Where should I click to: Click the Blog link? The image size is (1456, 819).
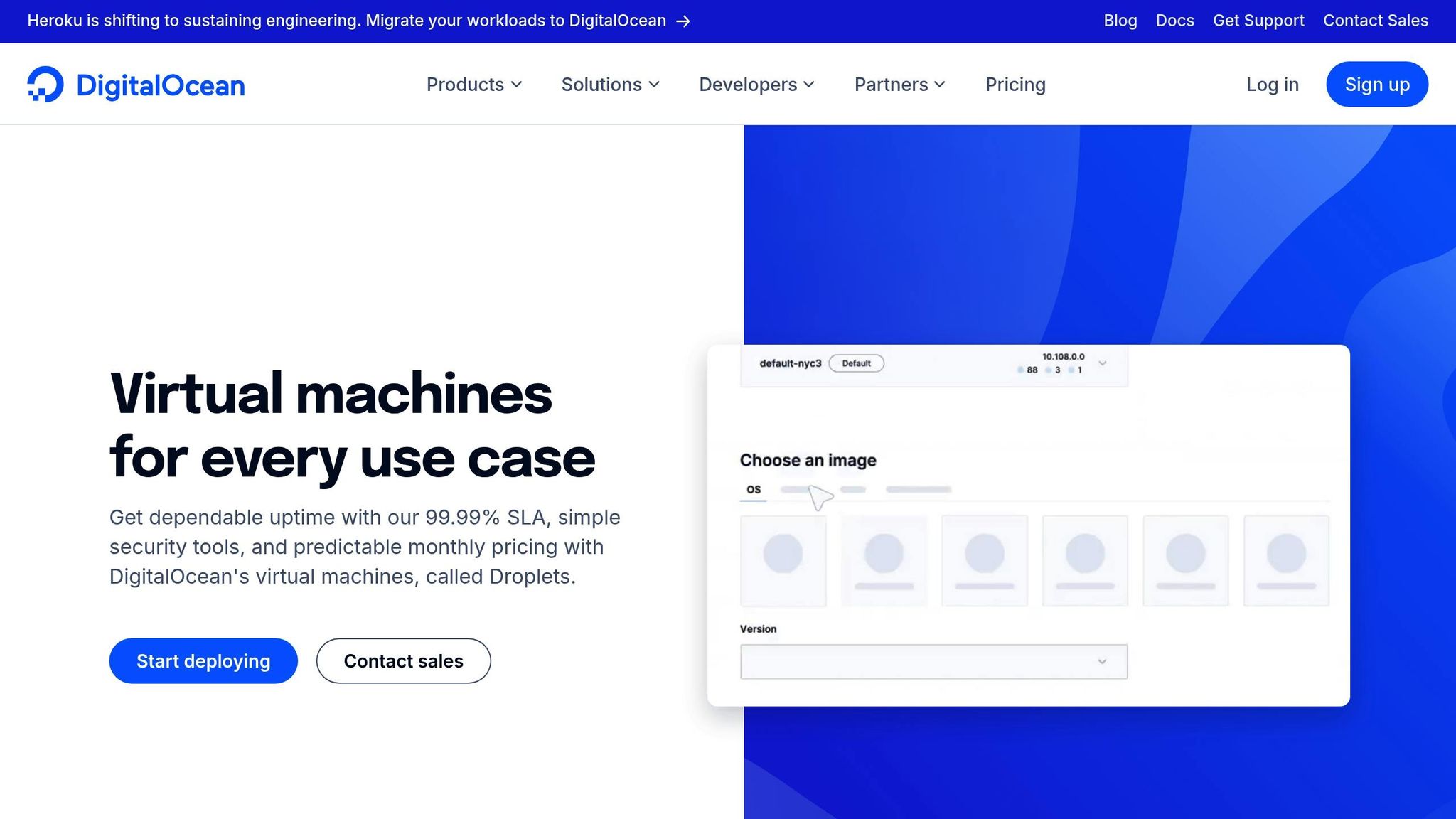pyautogui.click(x=1120, y=21)
